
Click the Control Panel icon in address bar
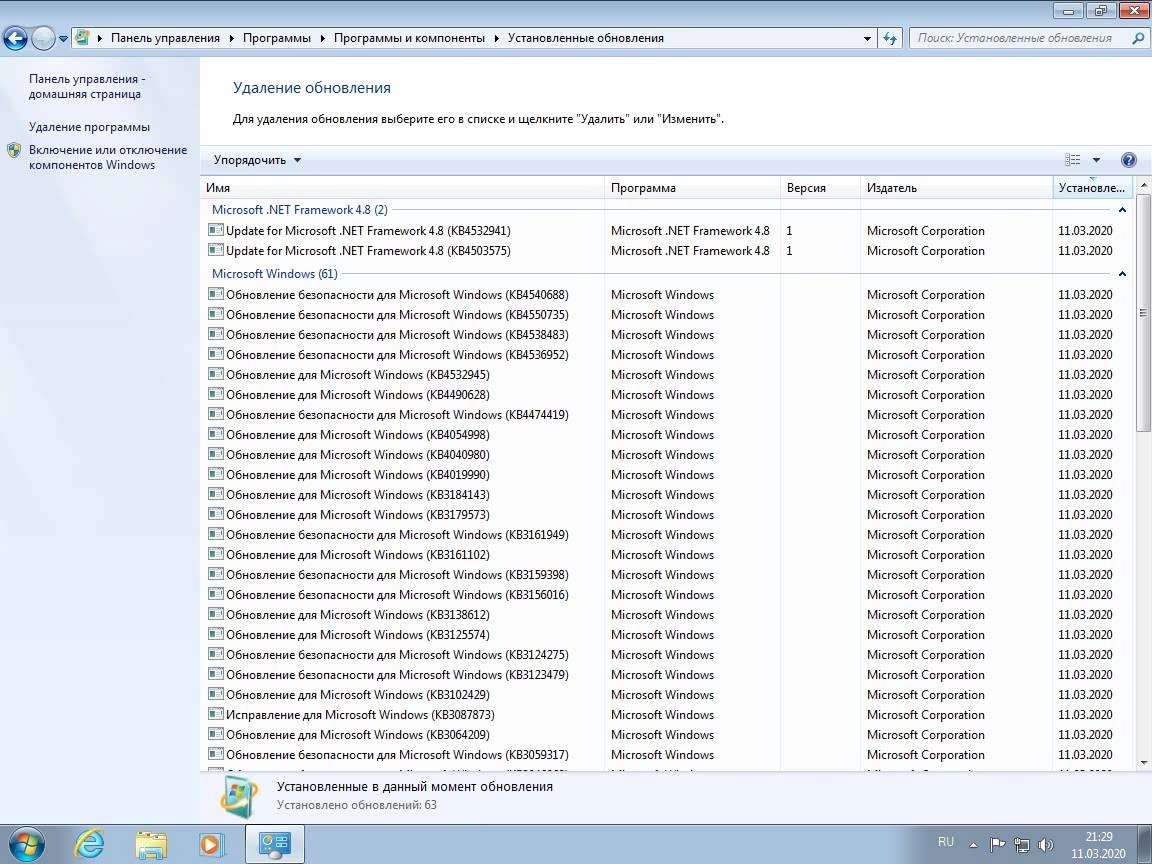(x=82, y=37)
